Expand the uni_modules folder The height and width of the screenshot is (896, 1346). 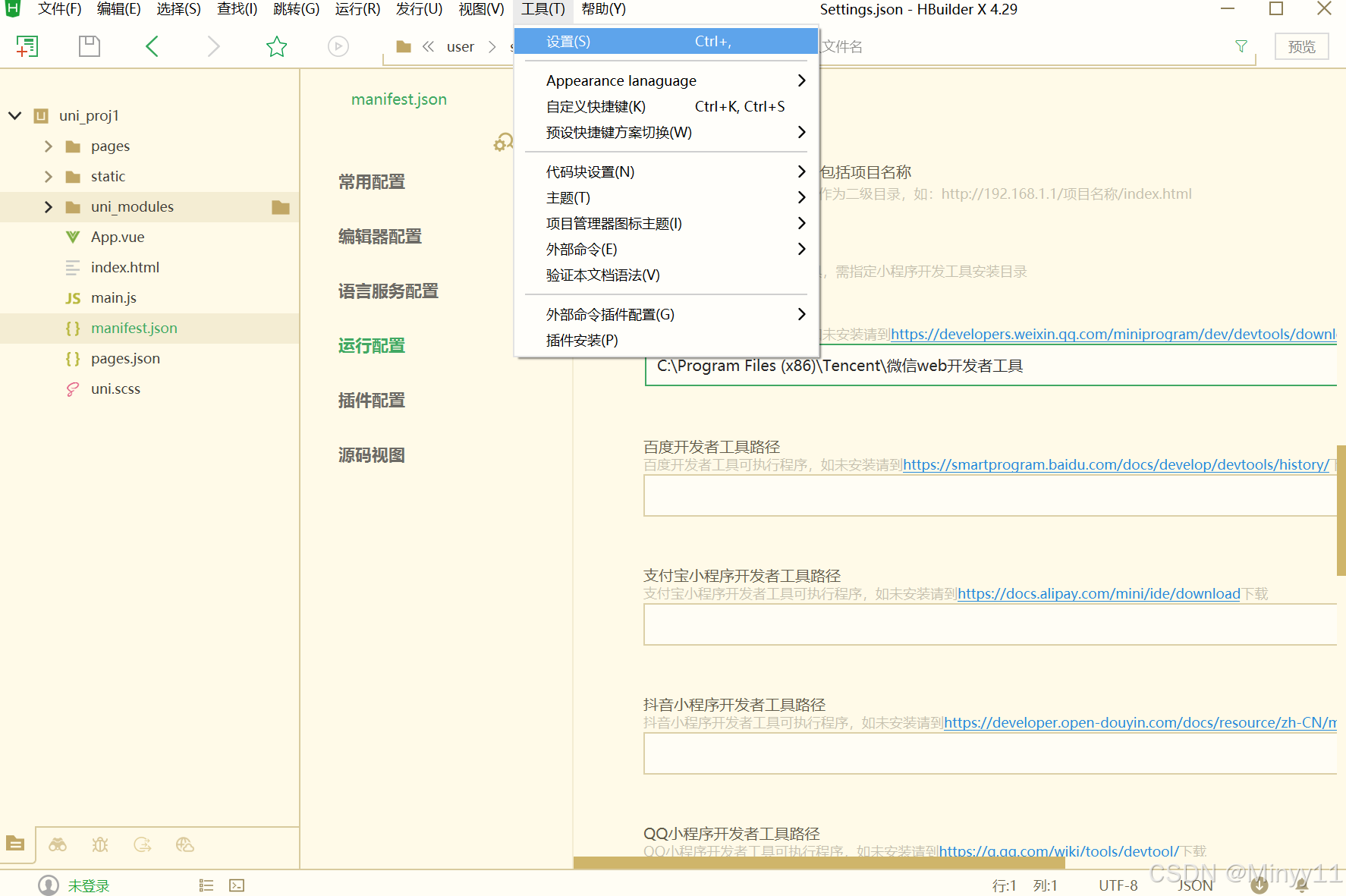49,207
